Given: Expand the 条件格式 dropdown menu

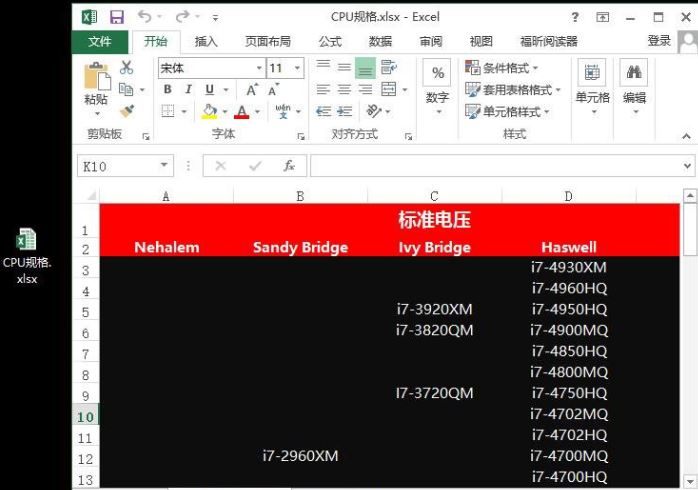Looking at the screenshot, I should pos(502,68).
